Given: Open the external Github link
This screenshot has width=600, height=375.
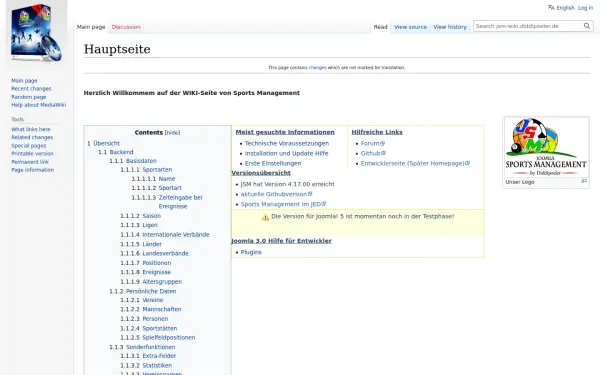Looking at the screenshot, I should (373, 153).
